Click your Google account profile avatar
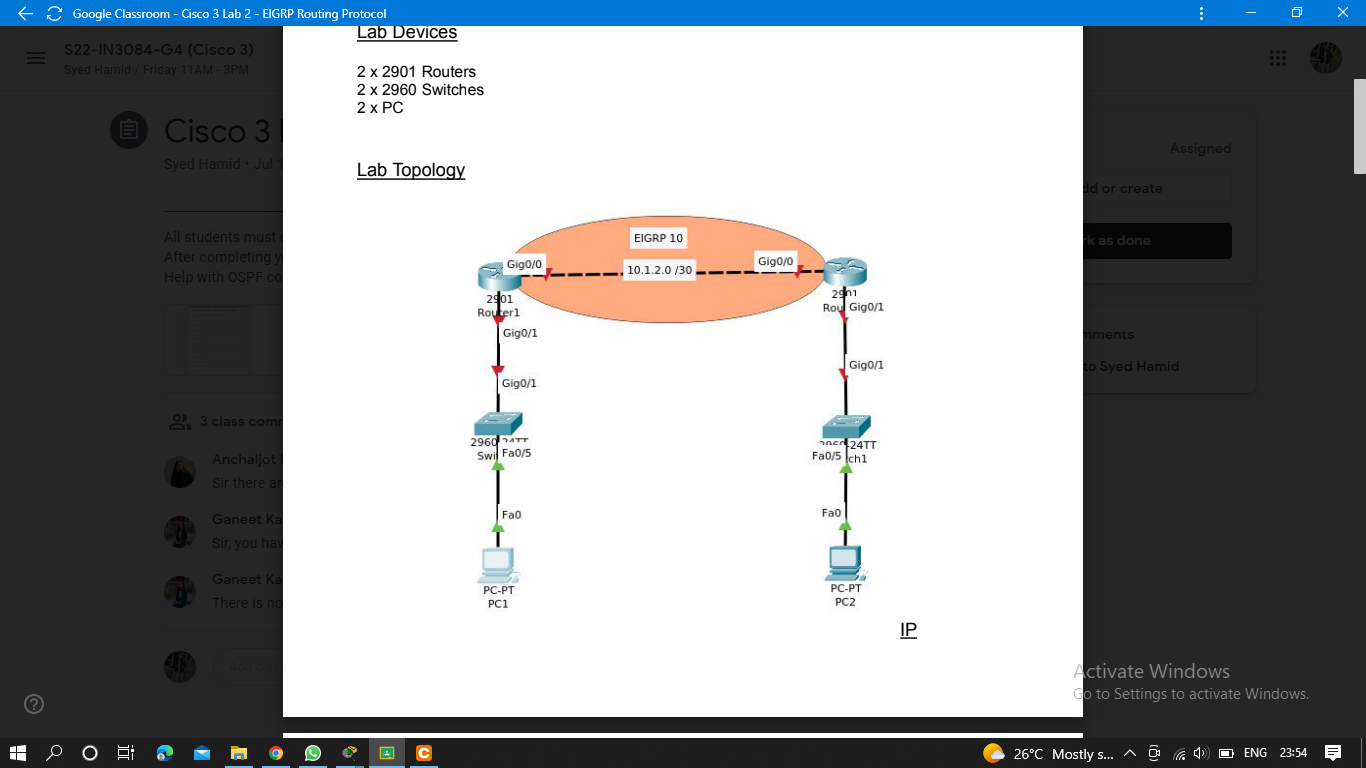 1326,58
